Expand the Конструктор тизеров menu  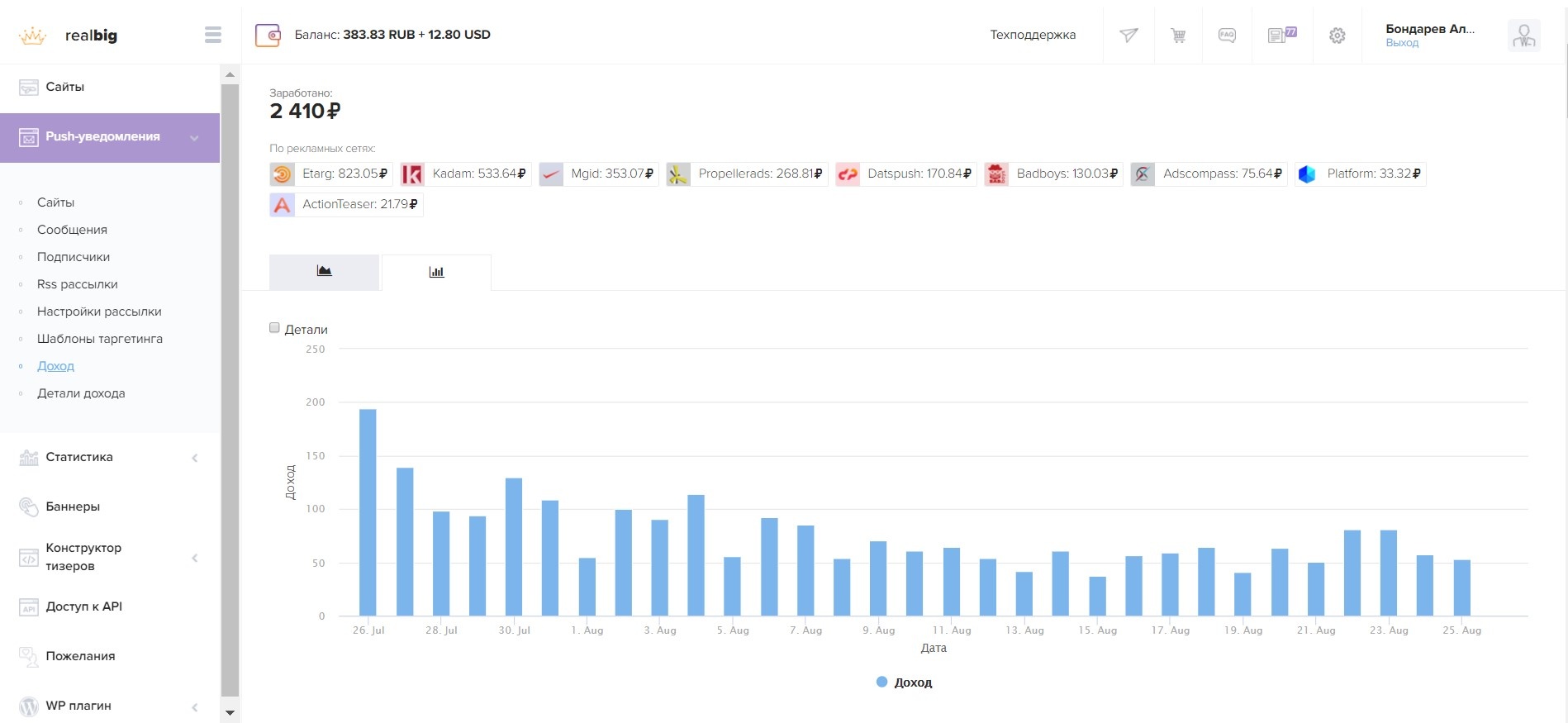(195, 558)
